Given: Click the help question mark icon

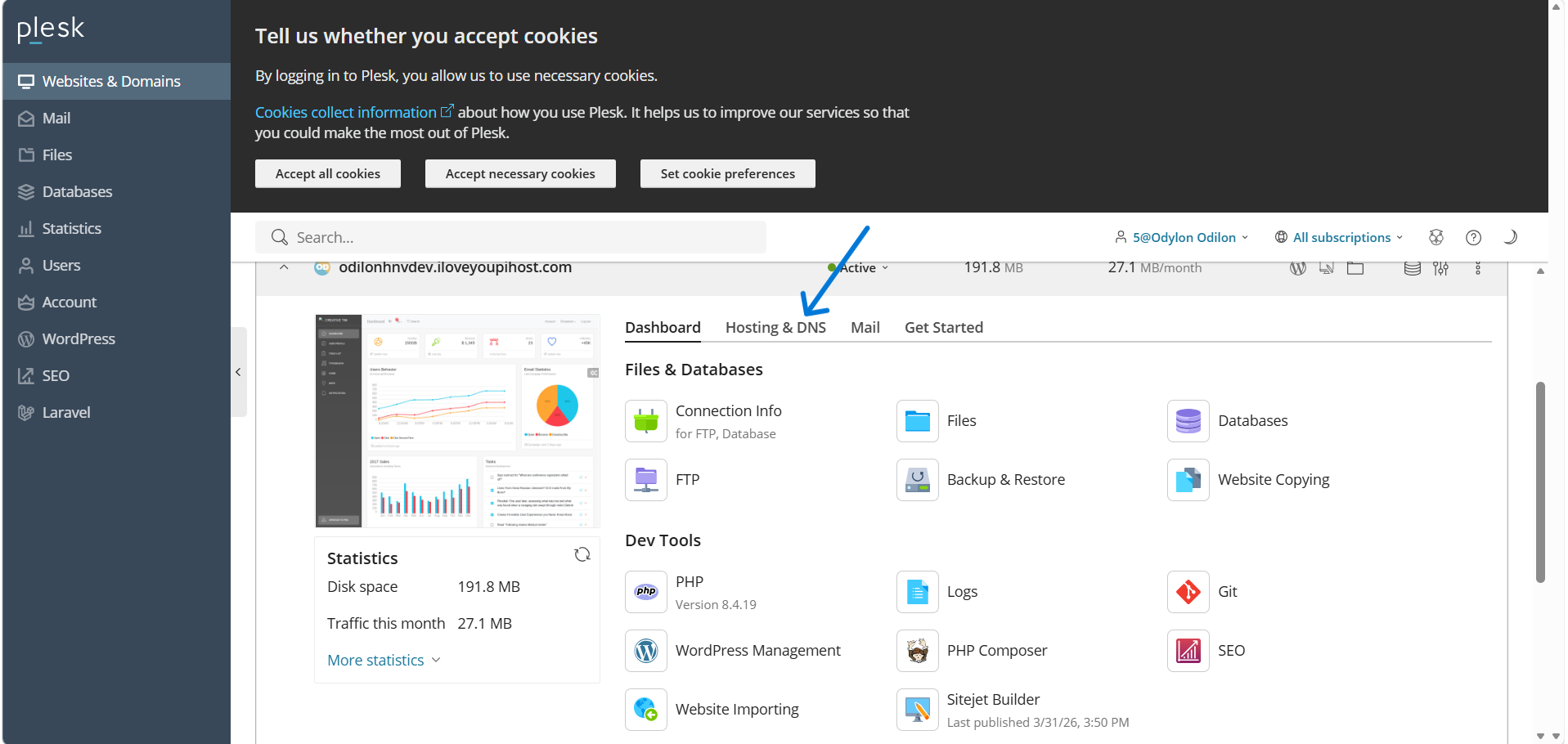Looking at the screenshot, I should [x=1473, y=237].
